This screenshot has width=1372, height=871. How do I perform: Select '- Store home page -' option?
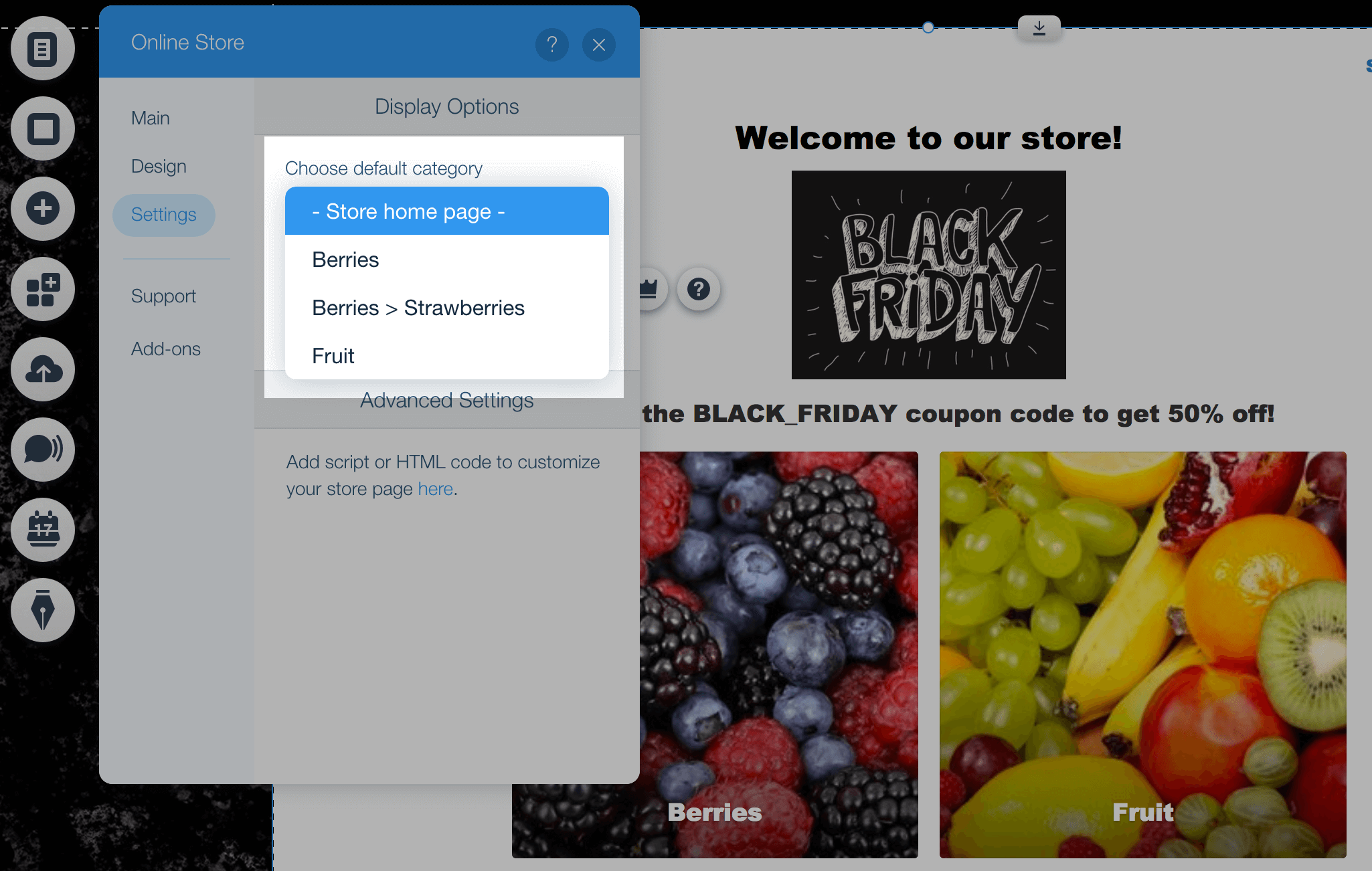[447, 211]
